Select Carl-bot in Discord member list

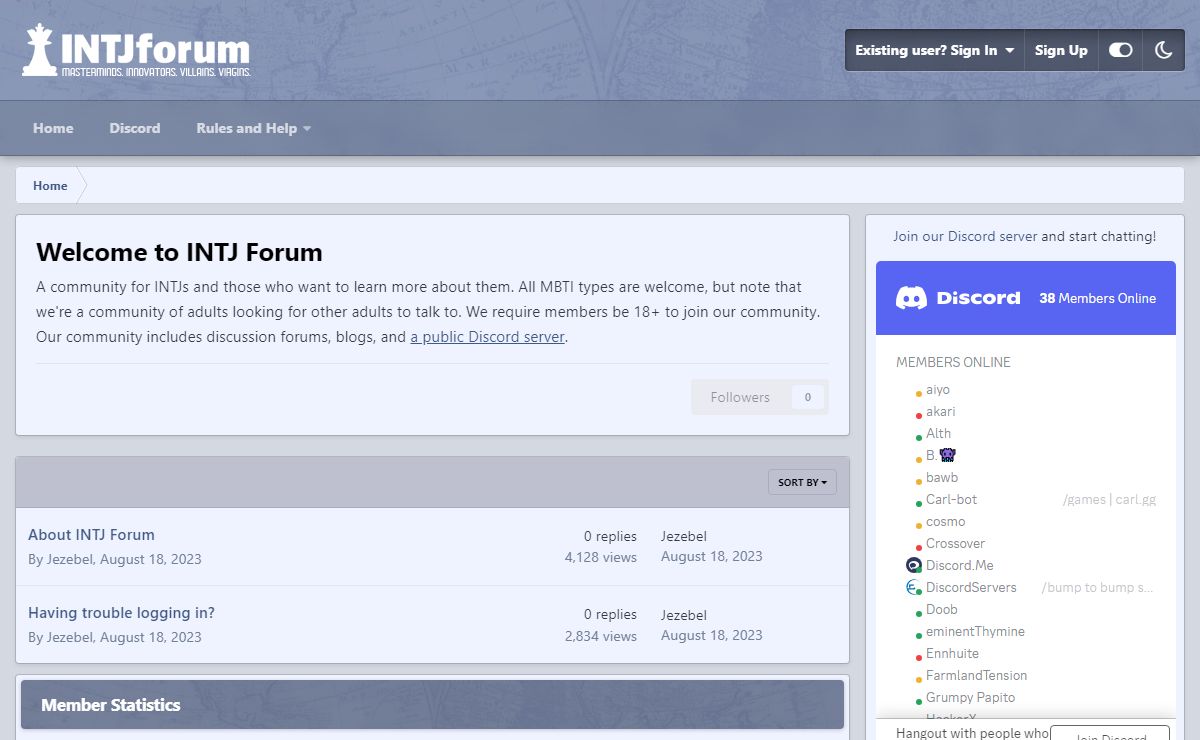pos(951,499)
